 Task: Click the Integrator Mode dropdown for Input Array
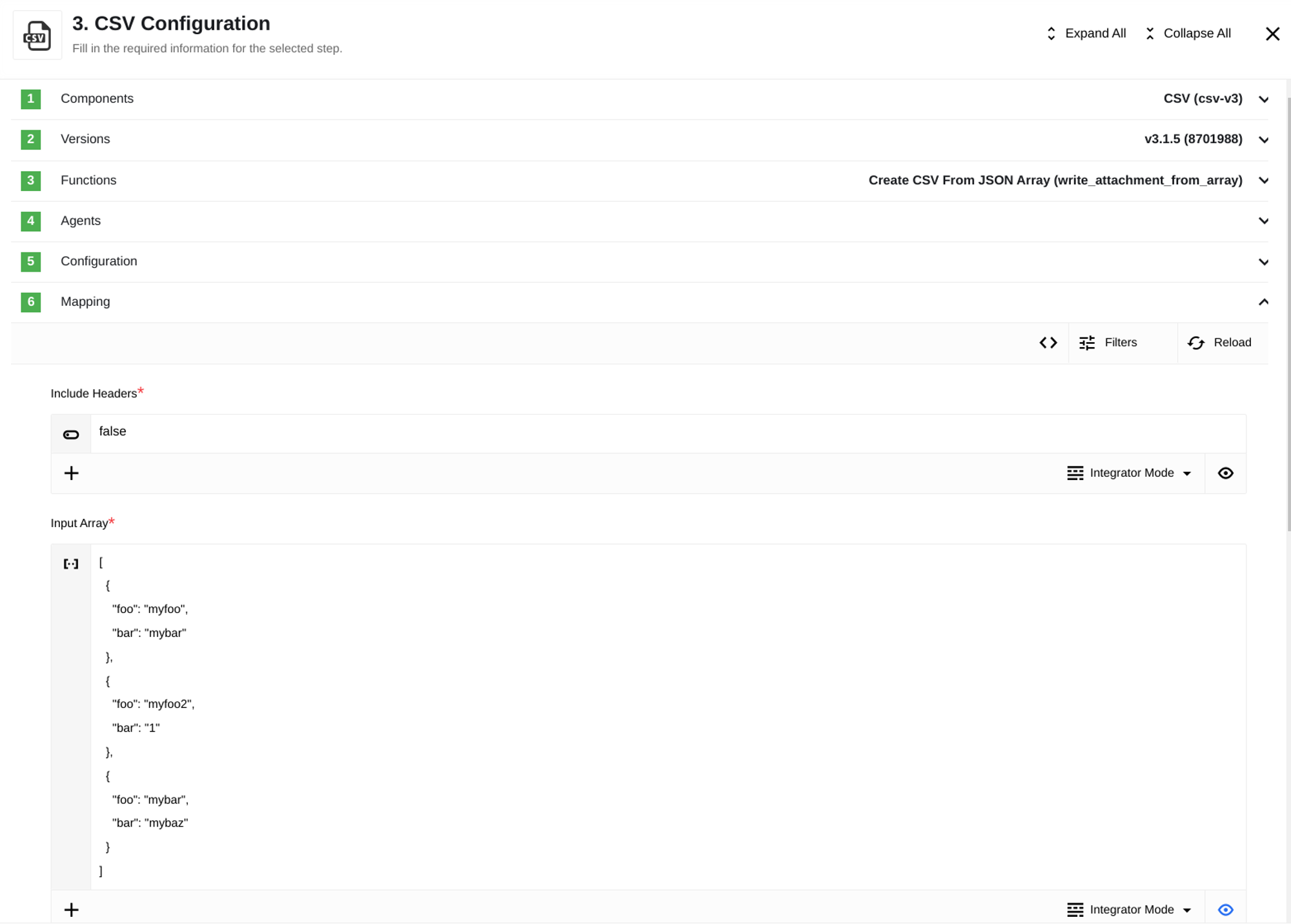pyautogui.click(x=1129, y=909)
